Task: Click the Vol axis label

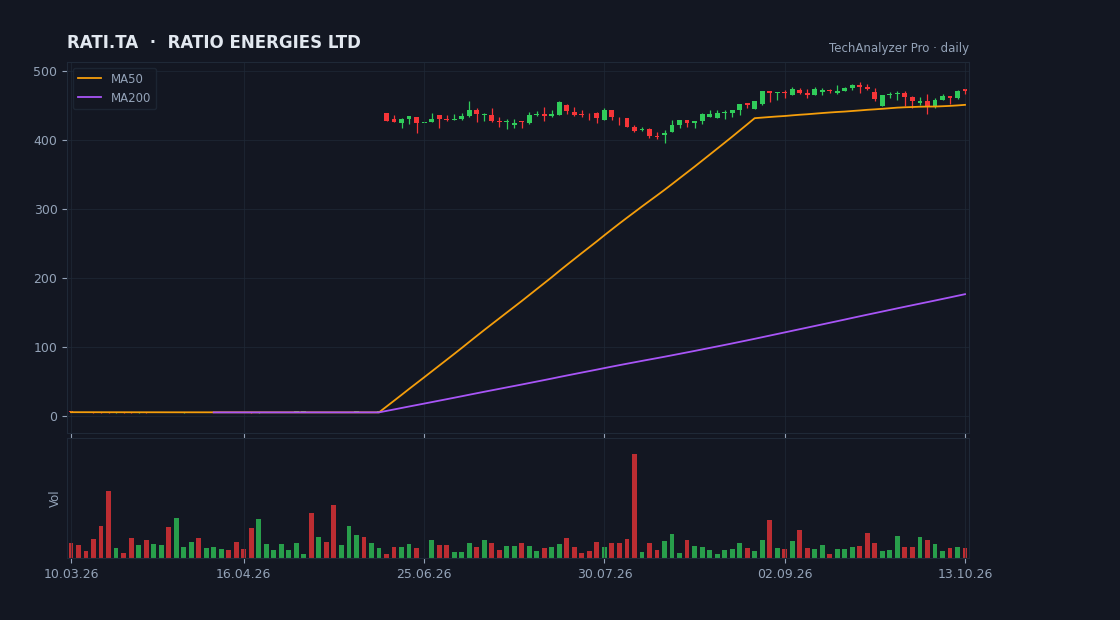Action: 54,499
